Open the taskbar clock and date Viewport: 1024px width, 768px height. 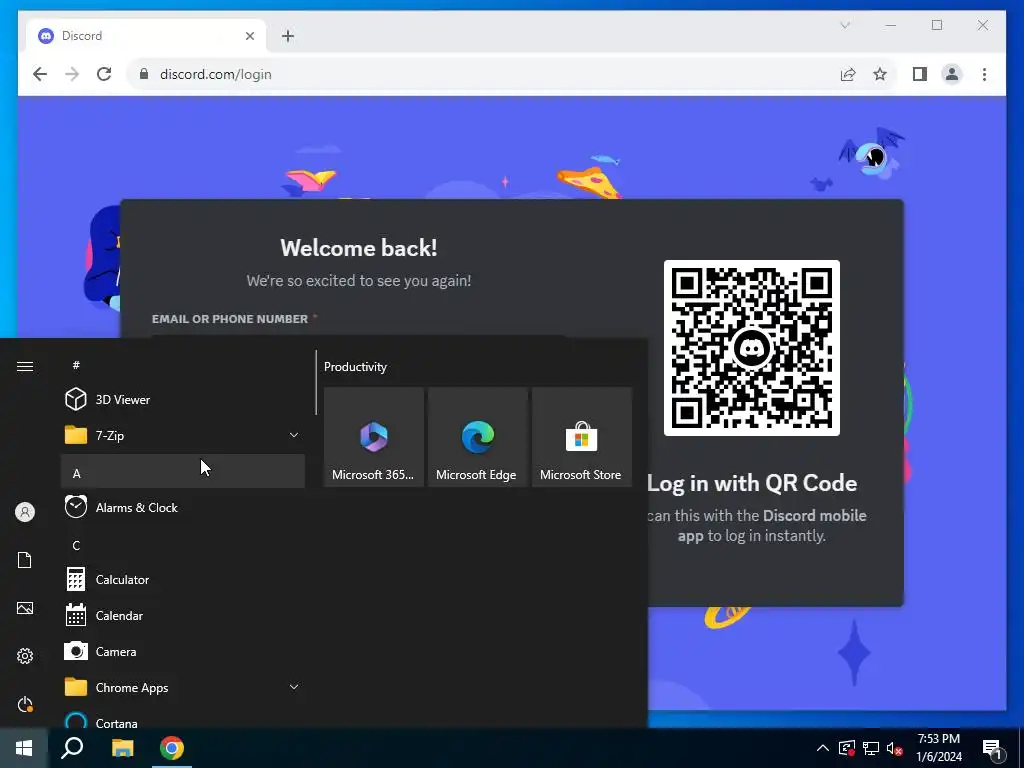pyautogui.click(x=938, y=748)
